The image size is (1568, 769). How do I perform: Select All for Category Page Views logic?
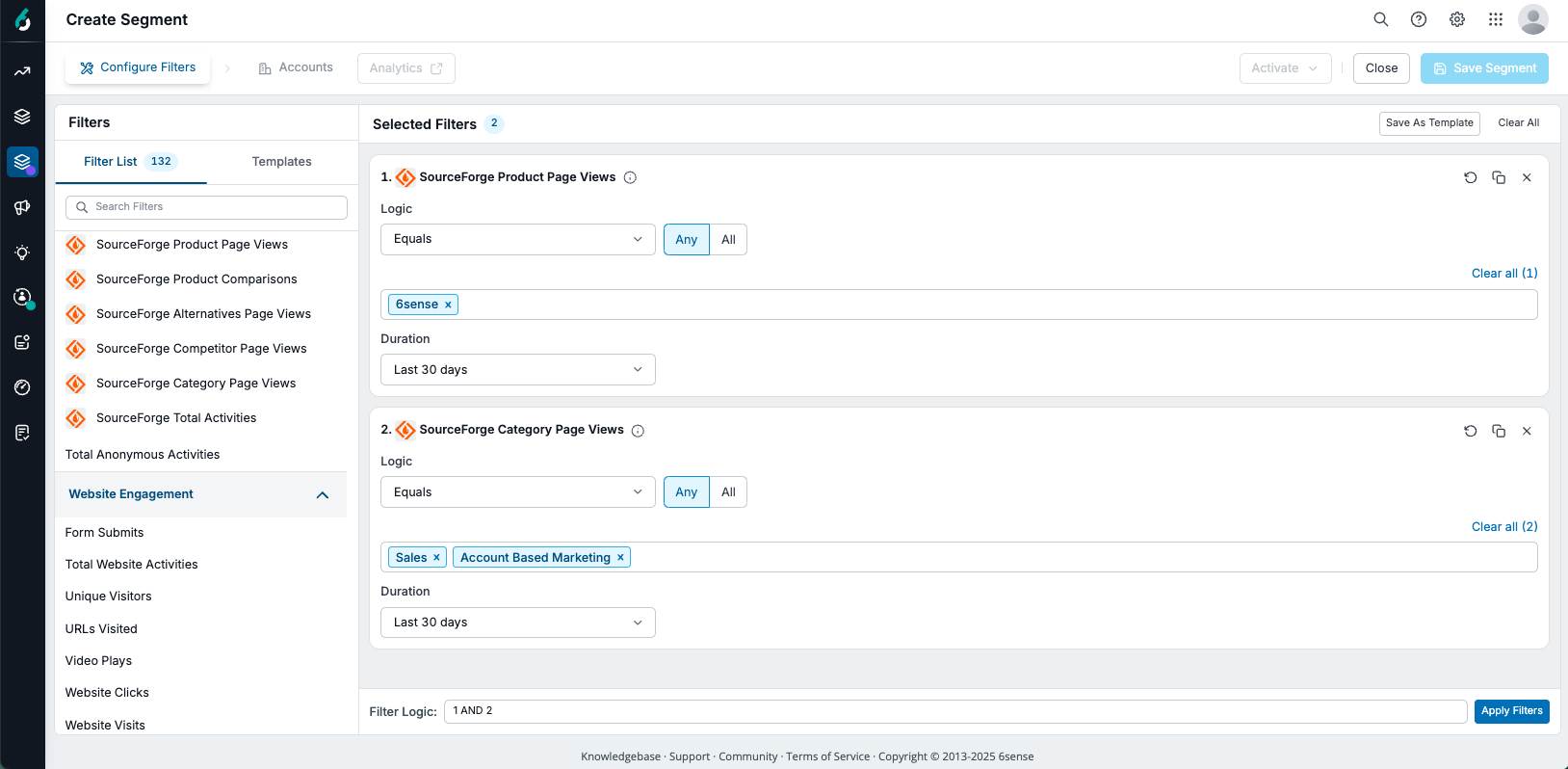coord(728,492)
